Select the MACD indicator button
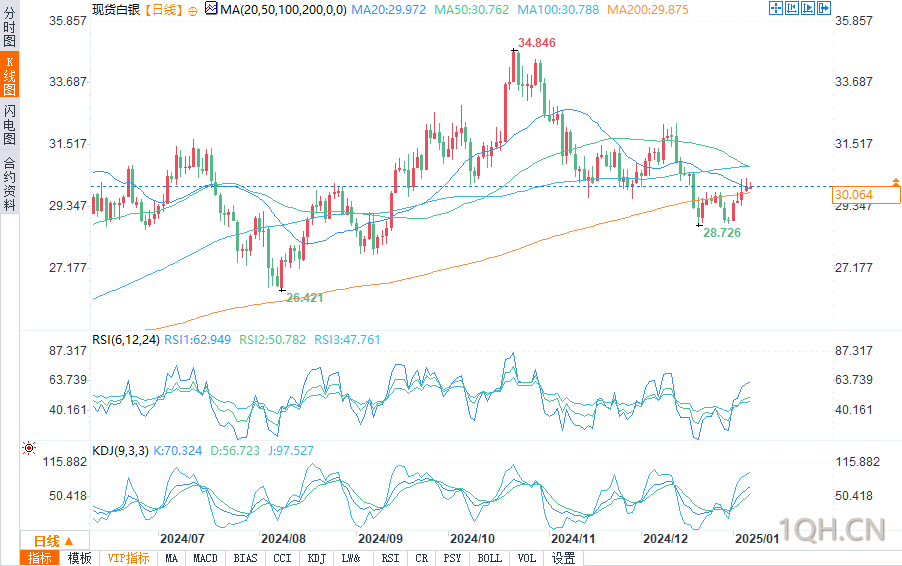This screenshot has height=566, width=902. click(x=205, y=558)
